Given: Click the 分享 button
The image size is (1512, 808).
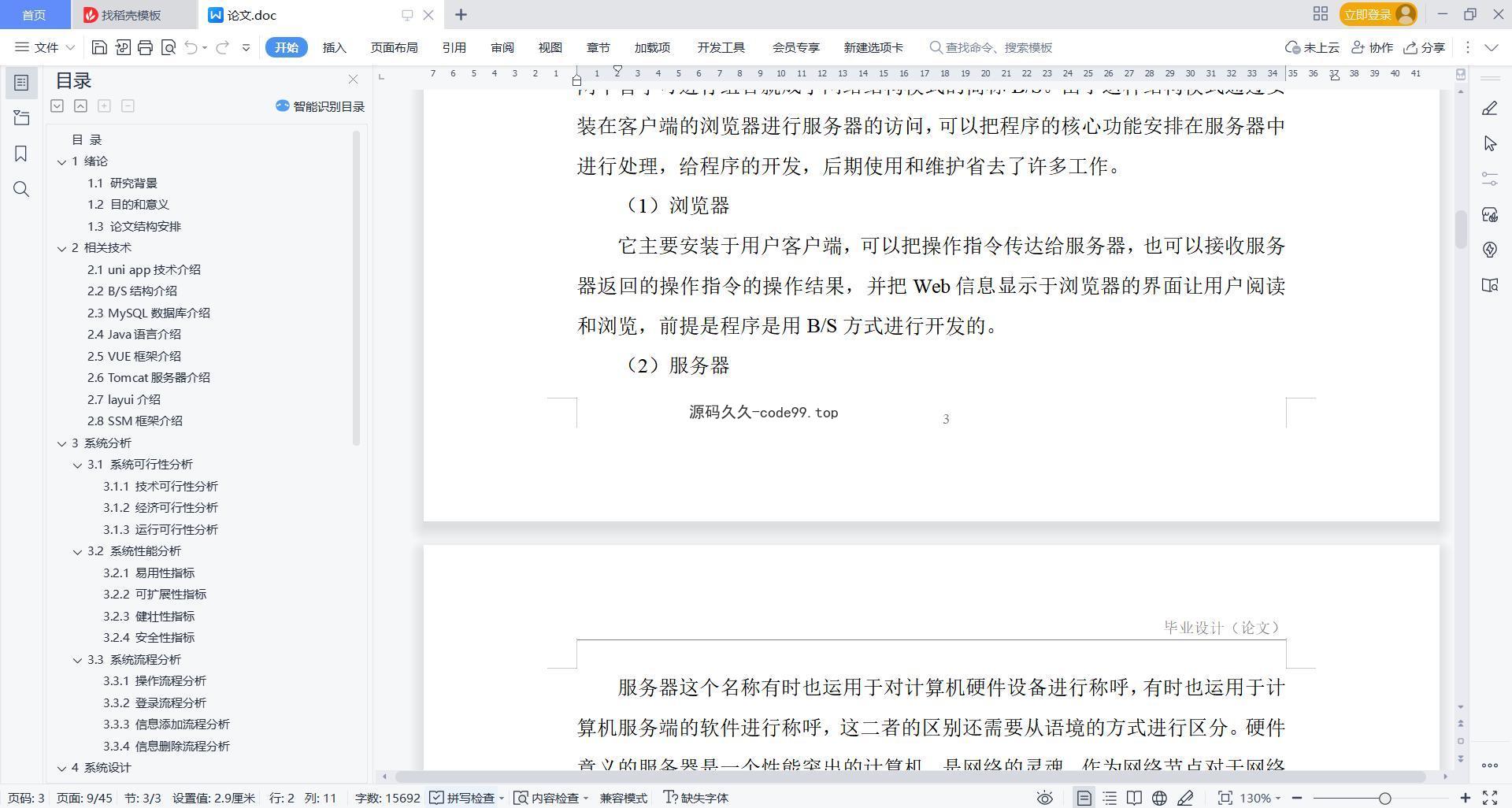Looking at the screenshot, I should 1424,47.
